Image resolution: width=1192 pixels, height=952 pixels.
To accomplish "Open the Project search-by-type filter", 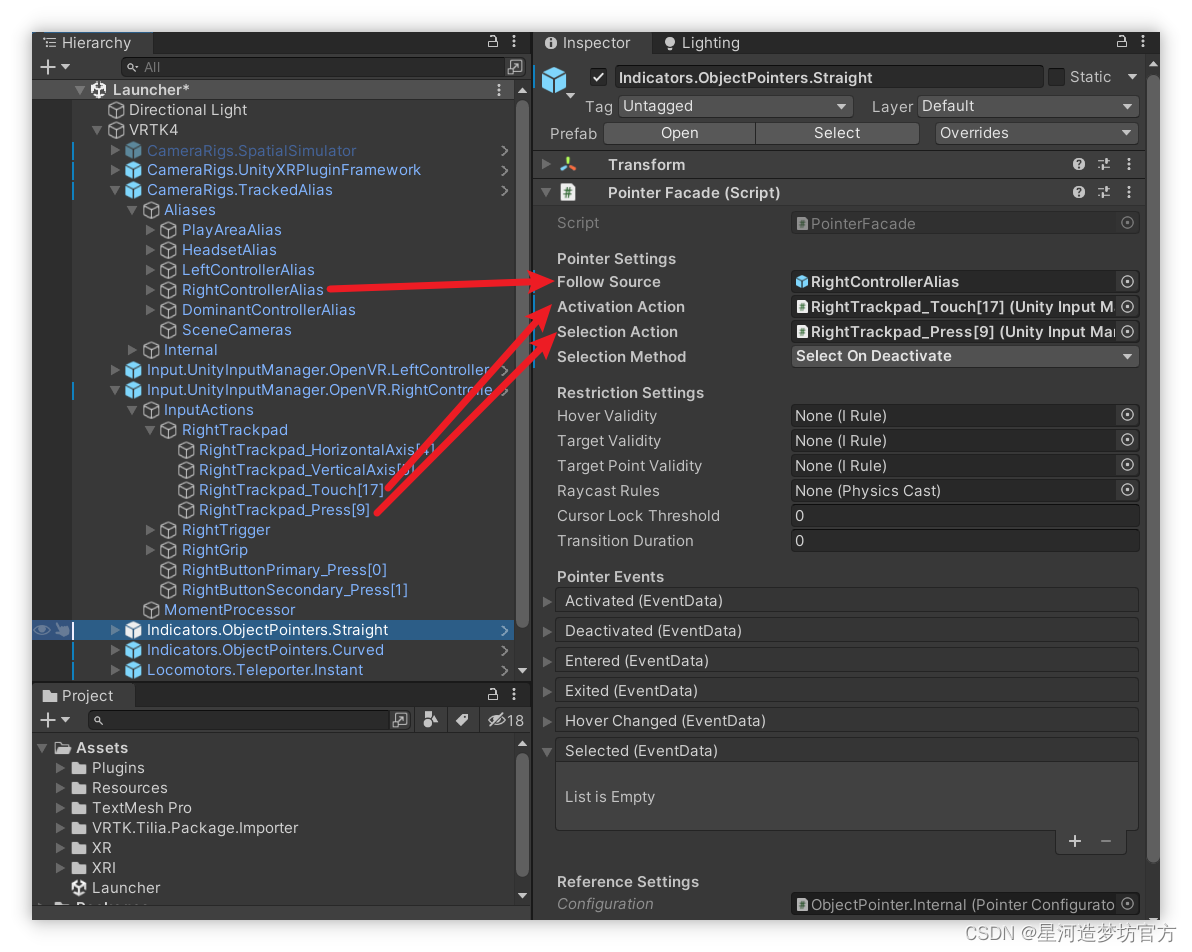I will (x=430, y=719).
